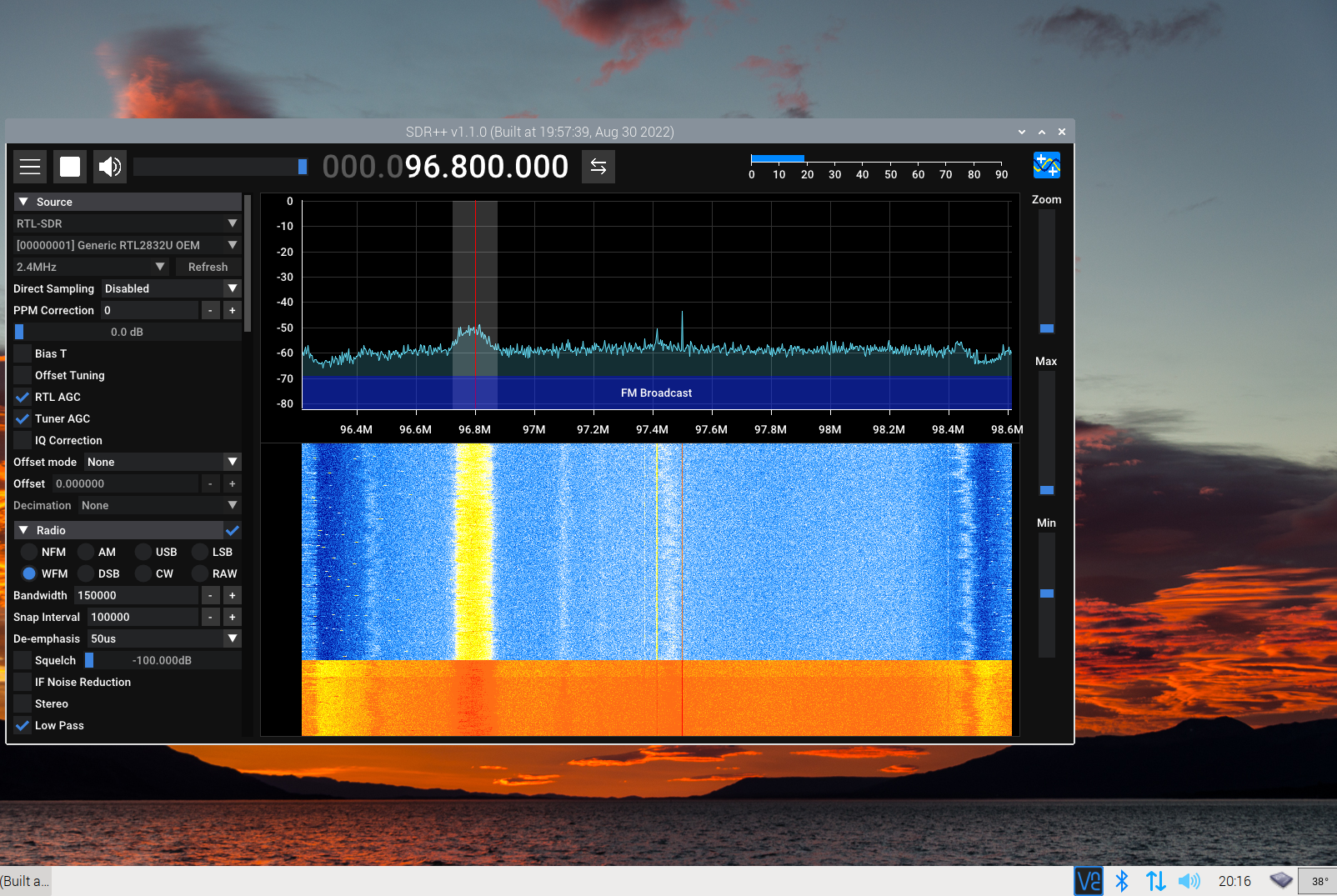Enable Bias T
Image resolution: width=1337 pixels, height=896 pixels.
(22, 353)
